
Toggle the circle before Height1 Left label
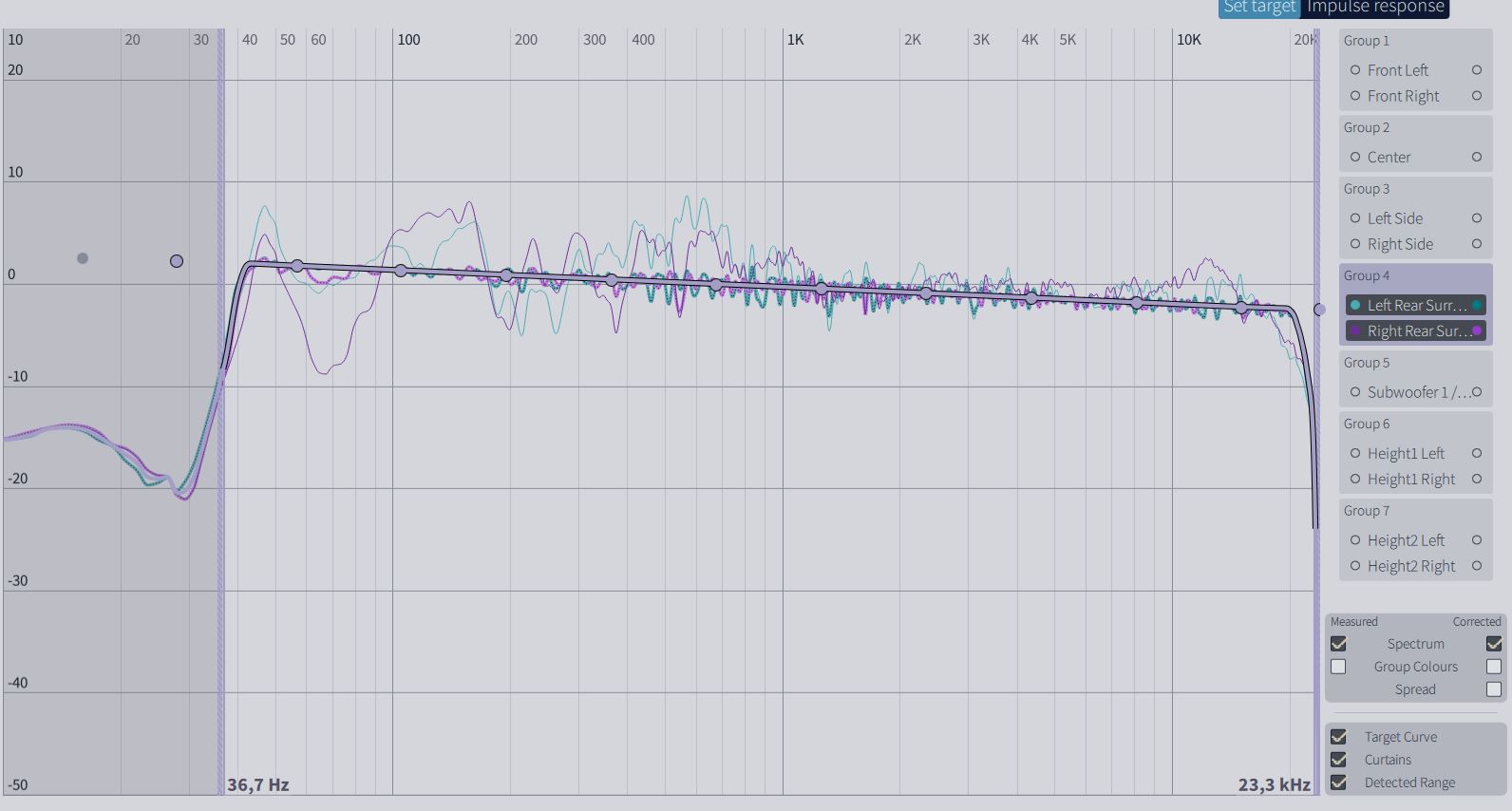[1355, 454]
